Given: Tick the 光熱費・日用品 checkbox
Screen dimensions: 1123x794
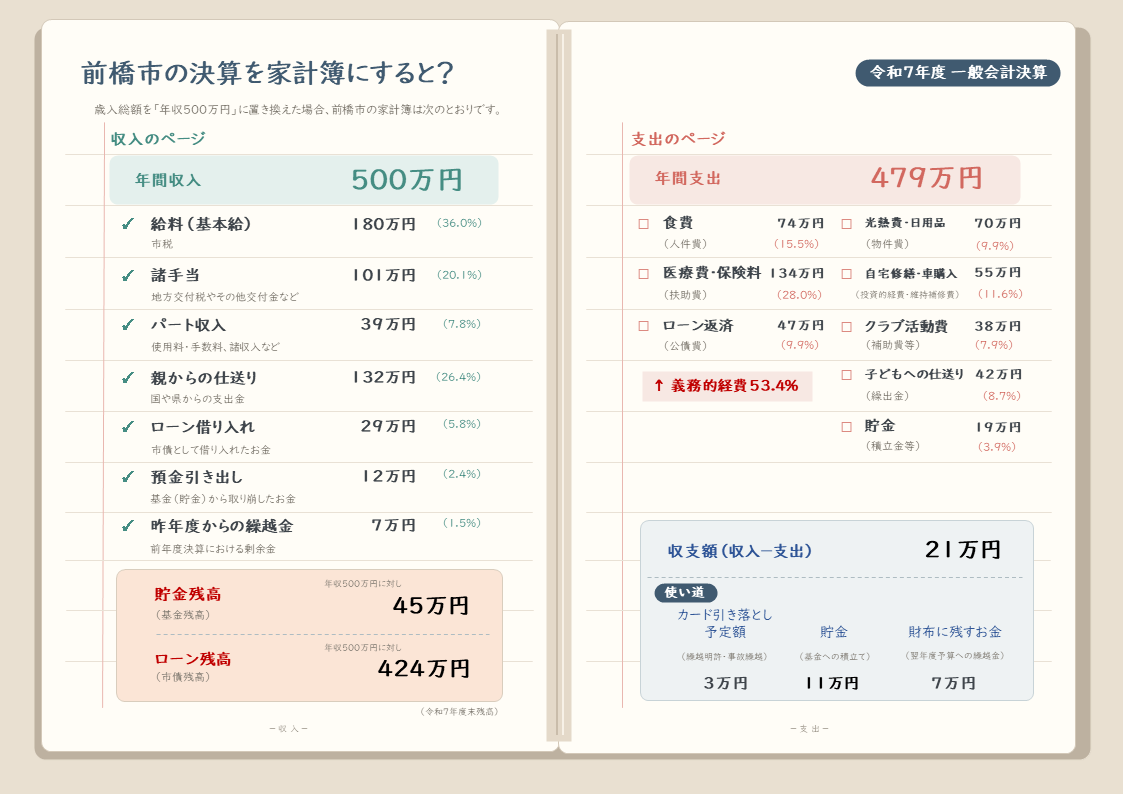Looking at the screenshot, I should pos(847,224).
